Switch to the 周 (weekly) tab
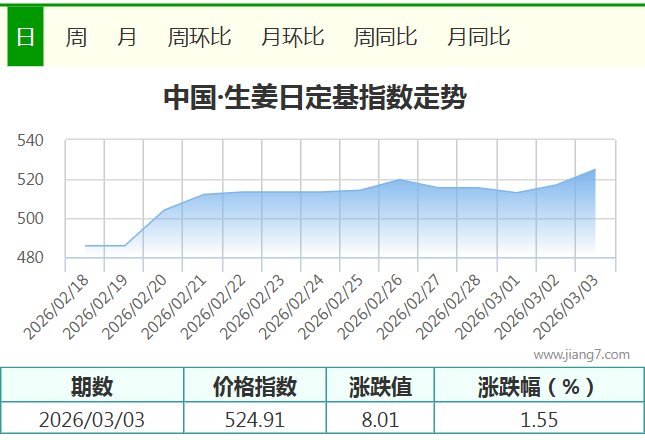Image resolution: width=645 pixels, height=440 pixels. coord(76,38)
